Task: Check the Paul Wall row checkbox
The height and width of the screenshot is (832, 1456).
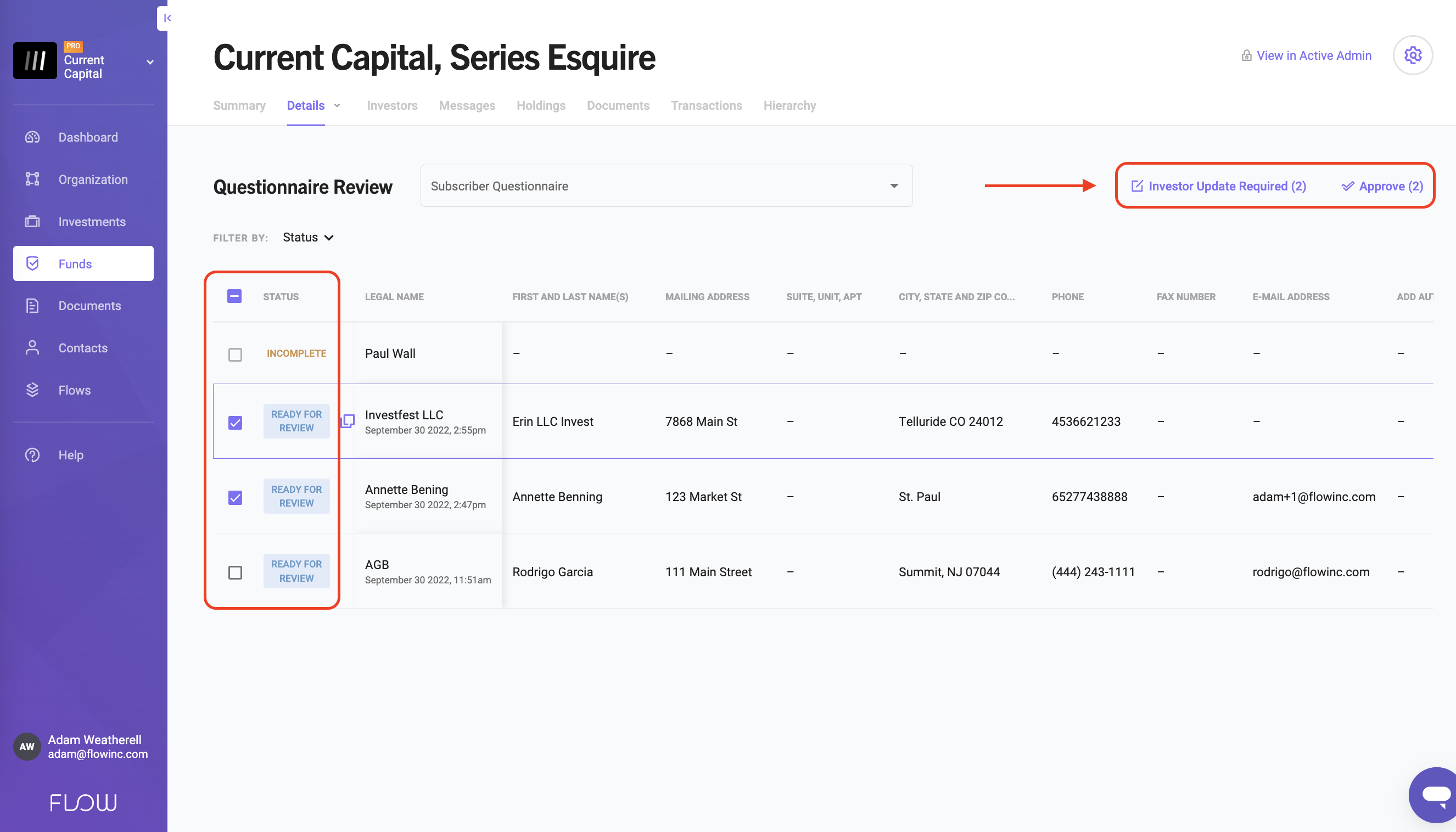Action: [235, 355]
